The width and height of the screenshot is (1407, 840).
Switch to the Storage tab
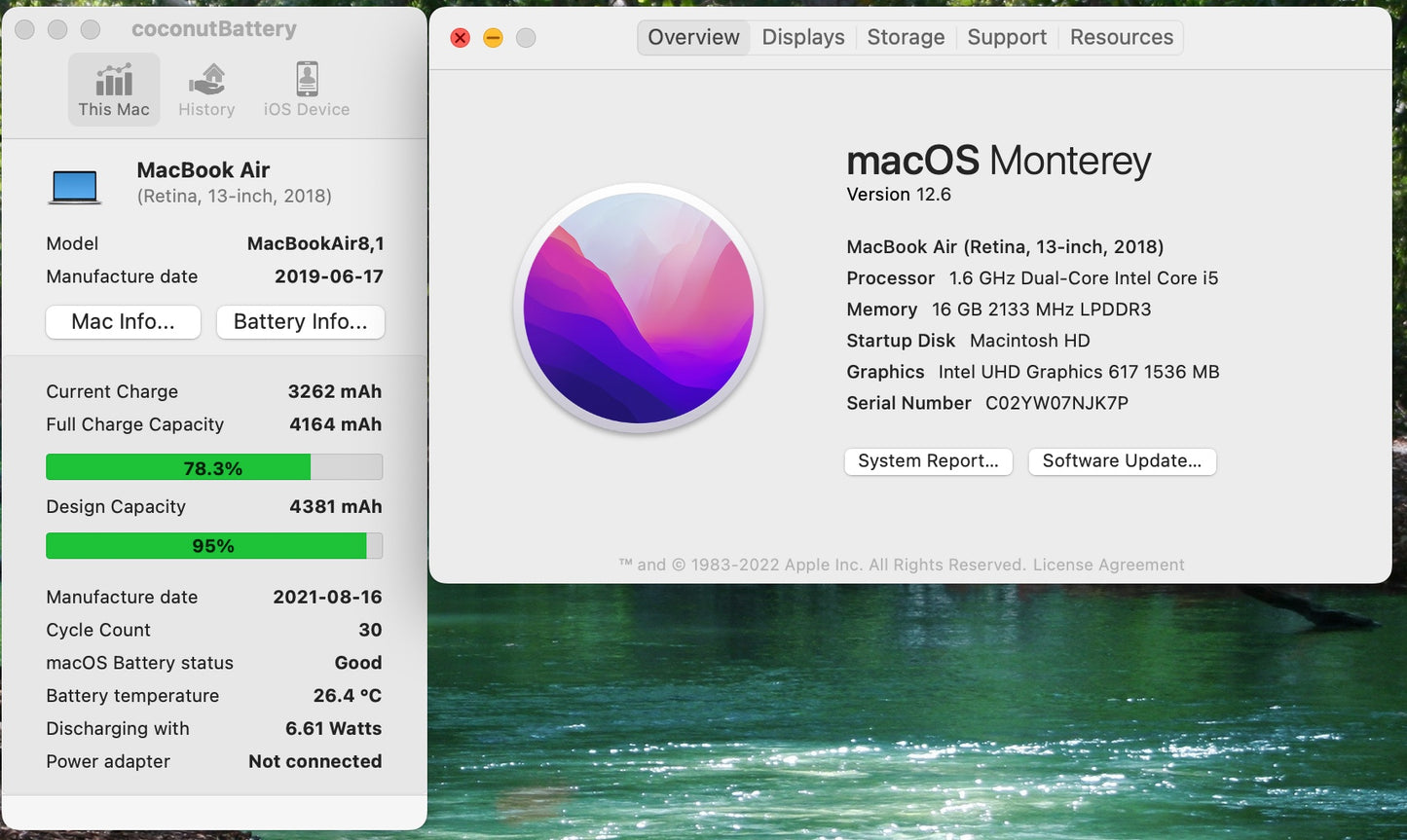(906, 37)
